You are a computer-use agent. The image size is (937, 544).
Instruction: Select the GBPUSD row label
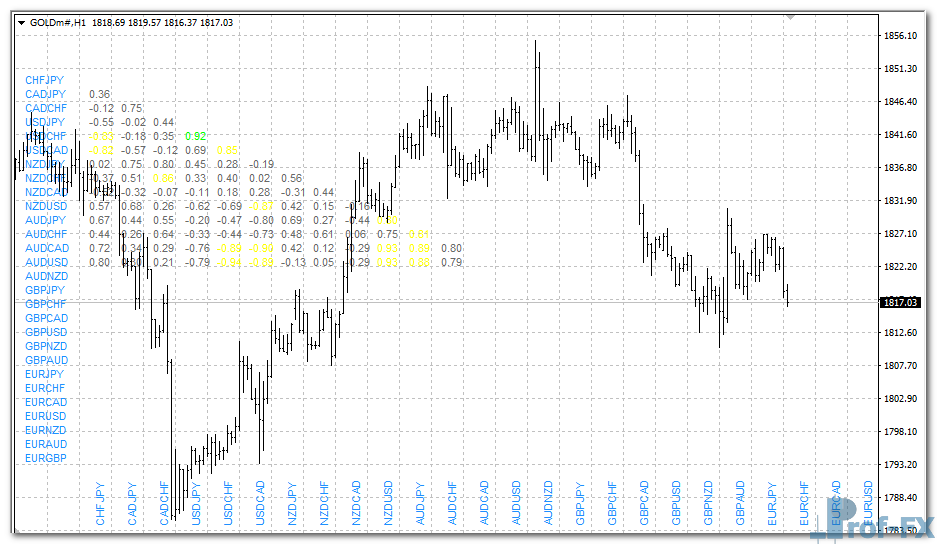click(46, 332)
